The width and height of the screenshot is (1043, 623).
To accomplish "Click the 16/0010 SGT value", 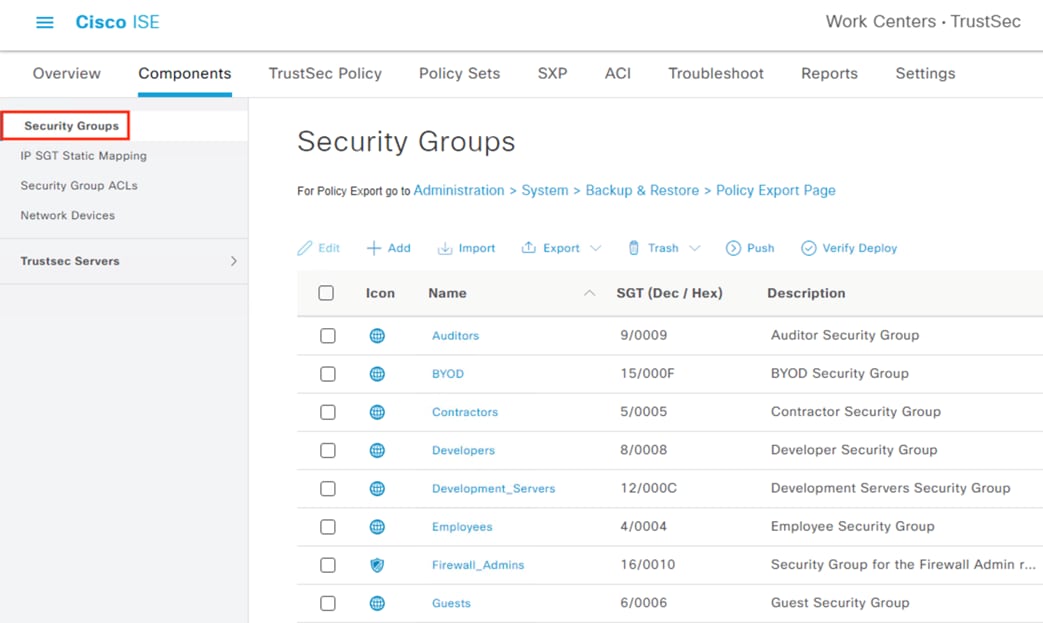I will (x=648, y=564).
